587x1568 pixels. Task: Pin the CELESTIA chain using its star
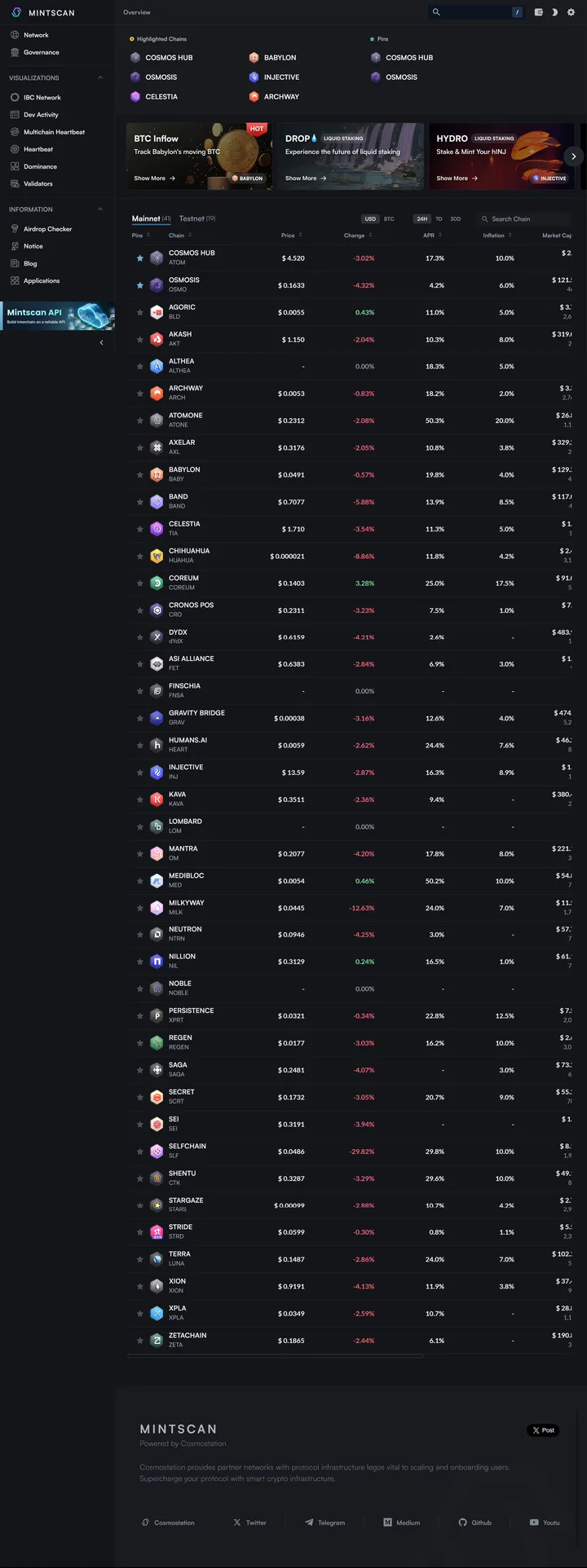tap(139, 528)
